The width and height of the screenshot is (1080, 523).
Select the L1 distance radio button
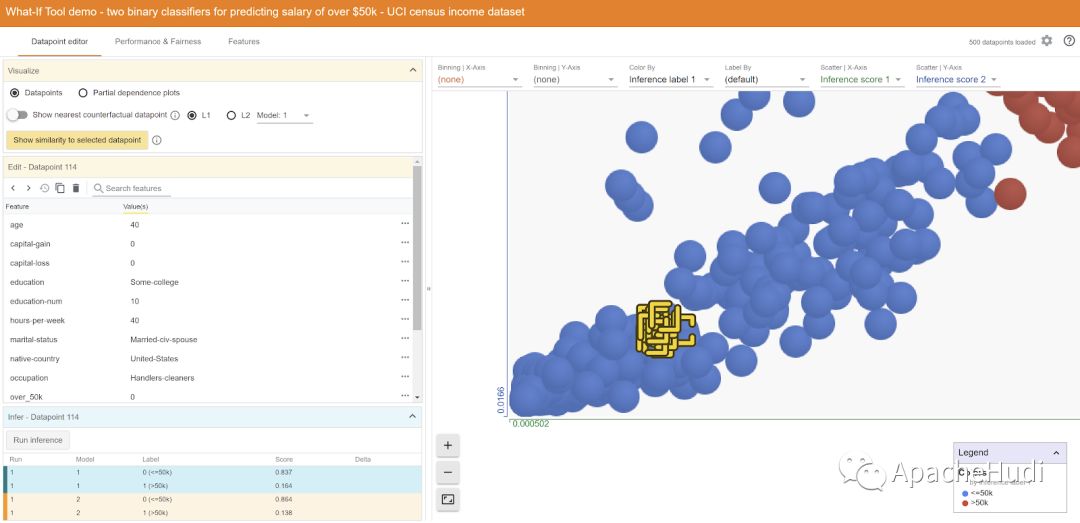click(x=192, y=115)
